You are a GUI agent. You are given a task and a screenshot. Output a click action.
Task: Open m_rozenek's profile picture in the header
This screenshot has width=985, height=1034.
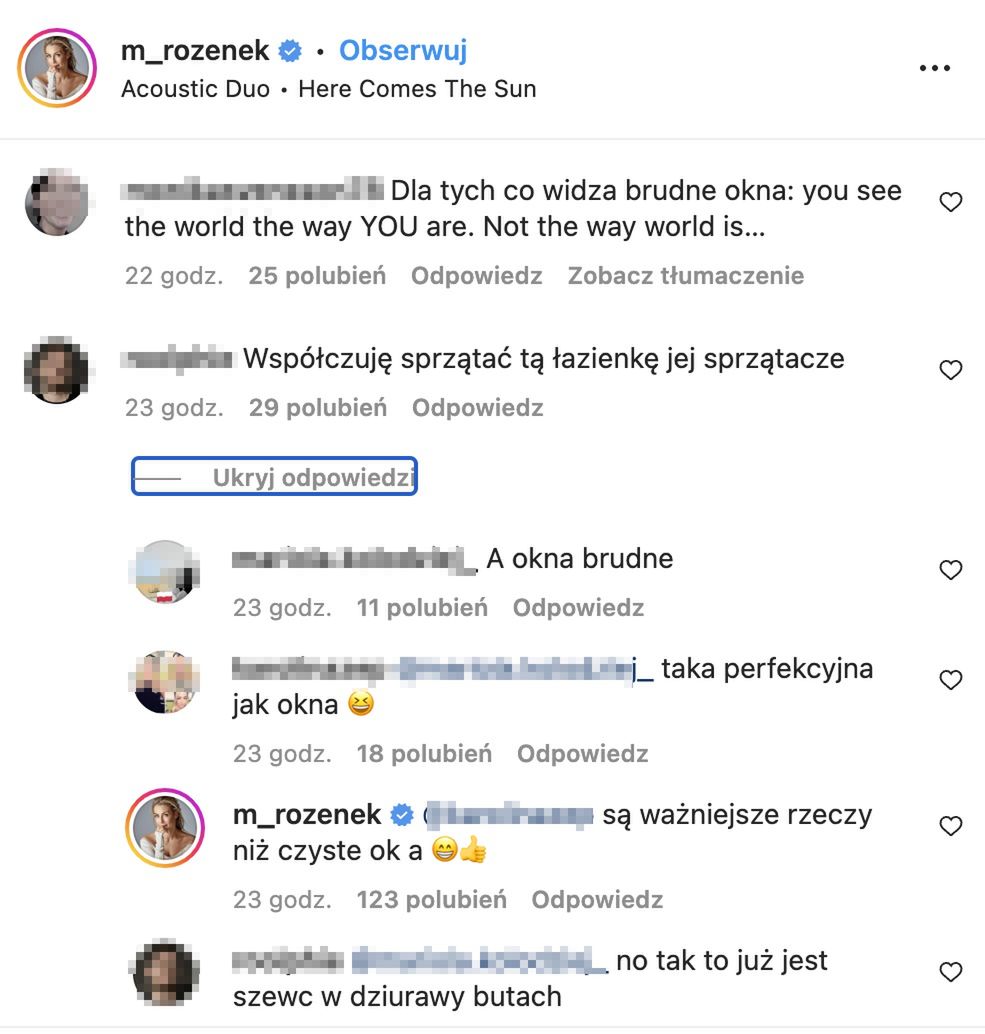pos(57,69)
